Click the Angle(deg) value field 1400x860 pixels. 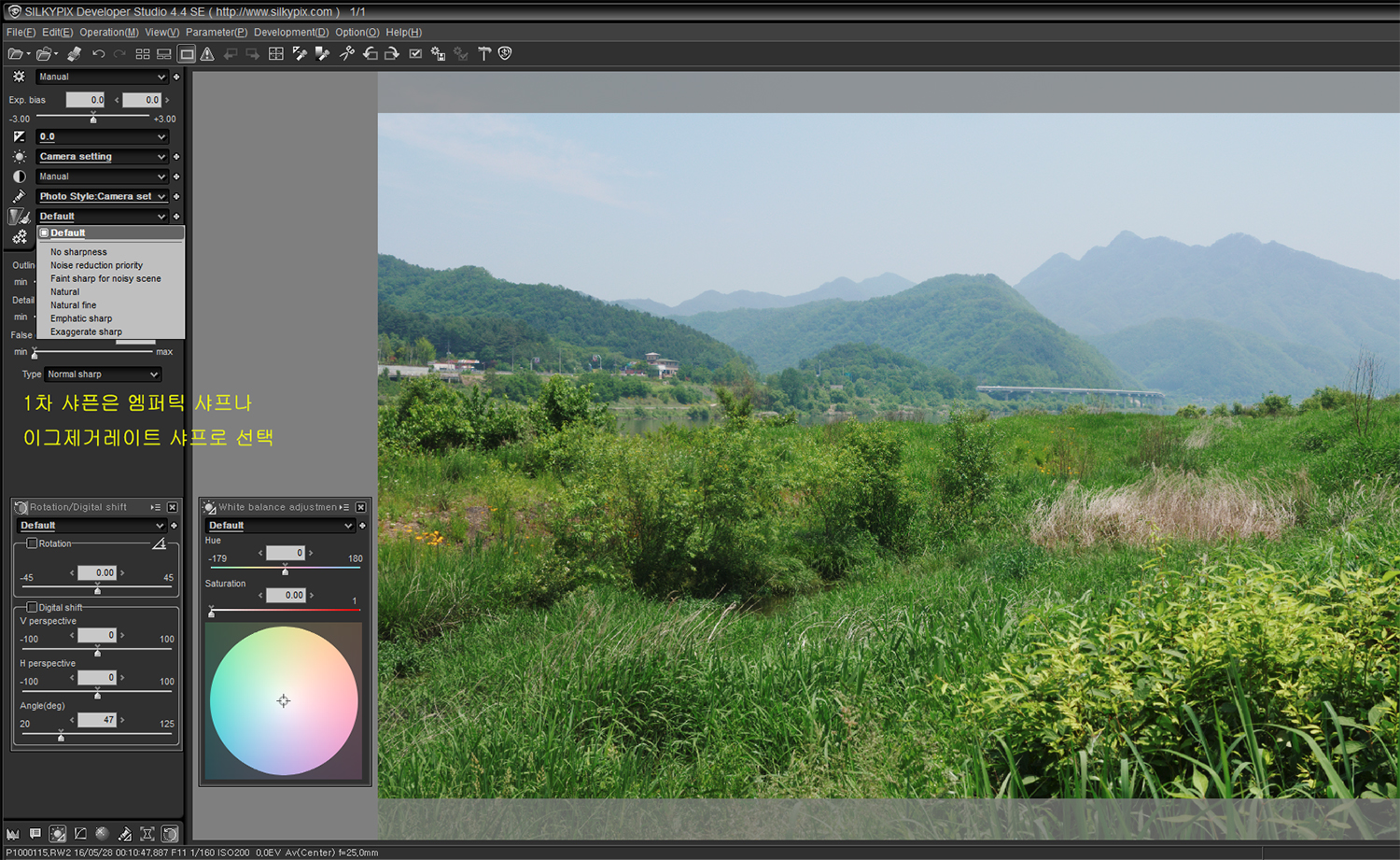coord(97,720)
